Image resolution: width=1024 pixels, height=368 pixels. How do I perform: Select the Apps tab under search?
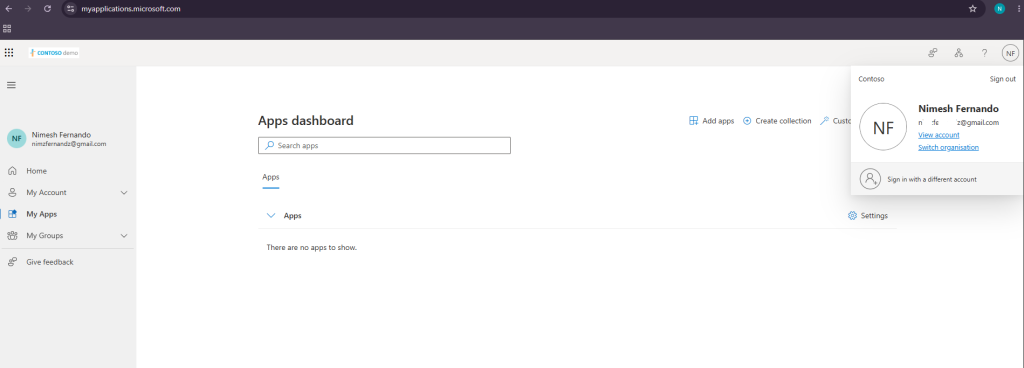pyautogui.click(x=270, y=177)
